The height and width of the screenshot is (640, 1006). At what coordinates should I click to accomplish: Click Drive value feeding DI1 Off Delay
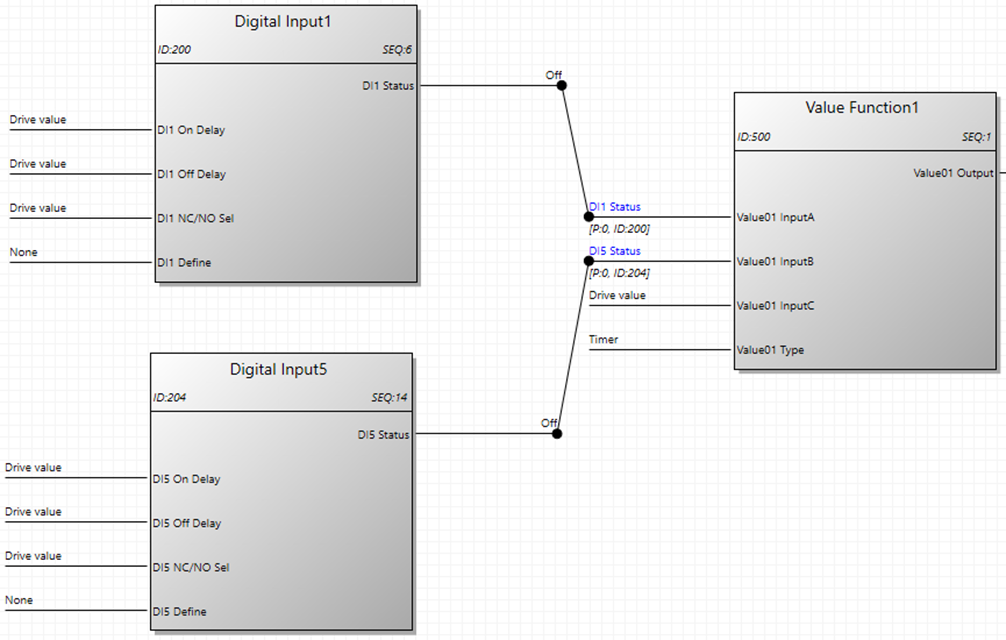(x=38, y=164)
